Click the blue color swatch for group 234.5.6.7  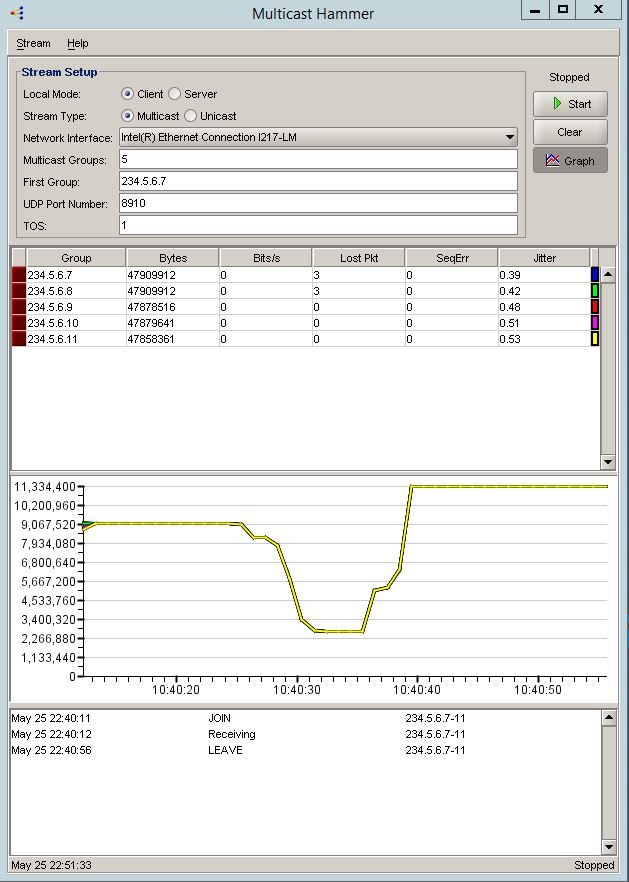coord(595,275)
